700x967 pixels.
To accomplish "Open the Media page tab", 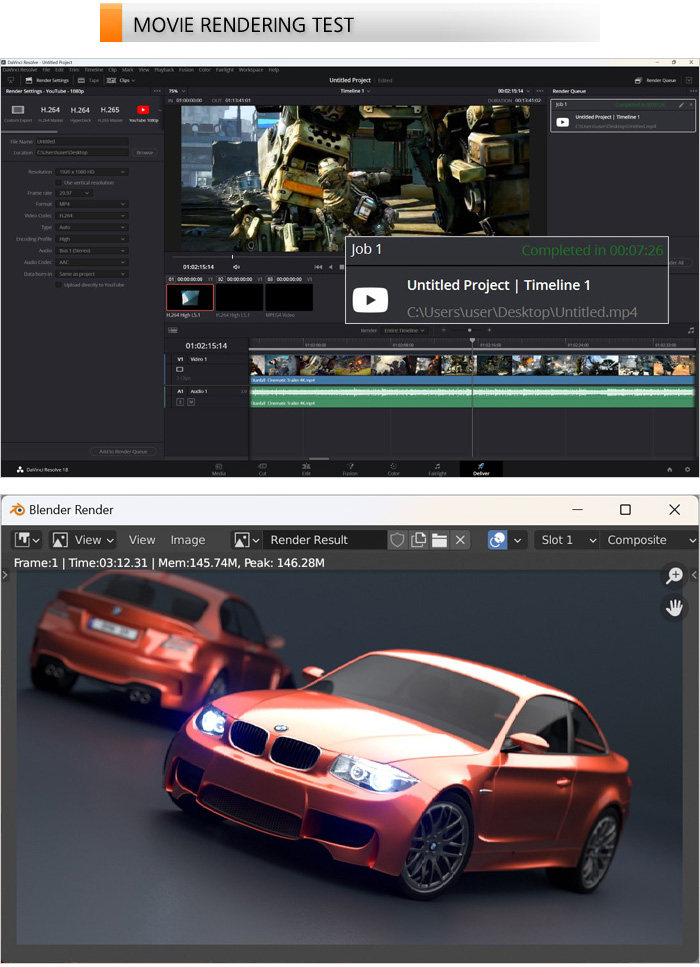I will pyautogui.click(x=218, y=469).
